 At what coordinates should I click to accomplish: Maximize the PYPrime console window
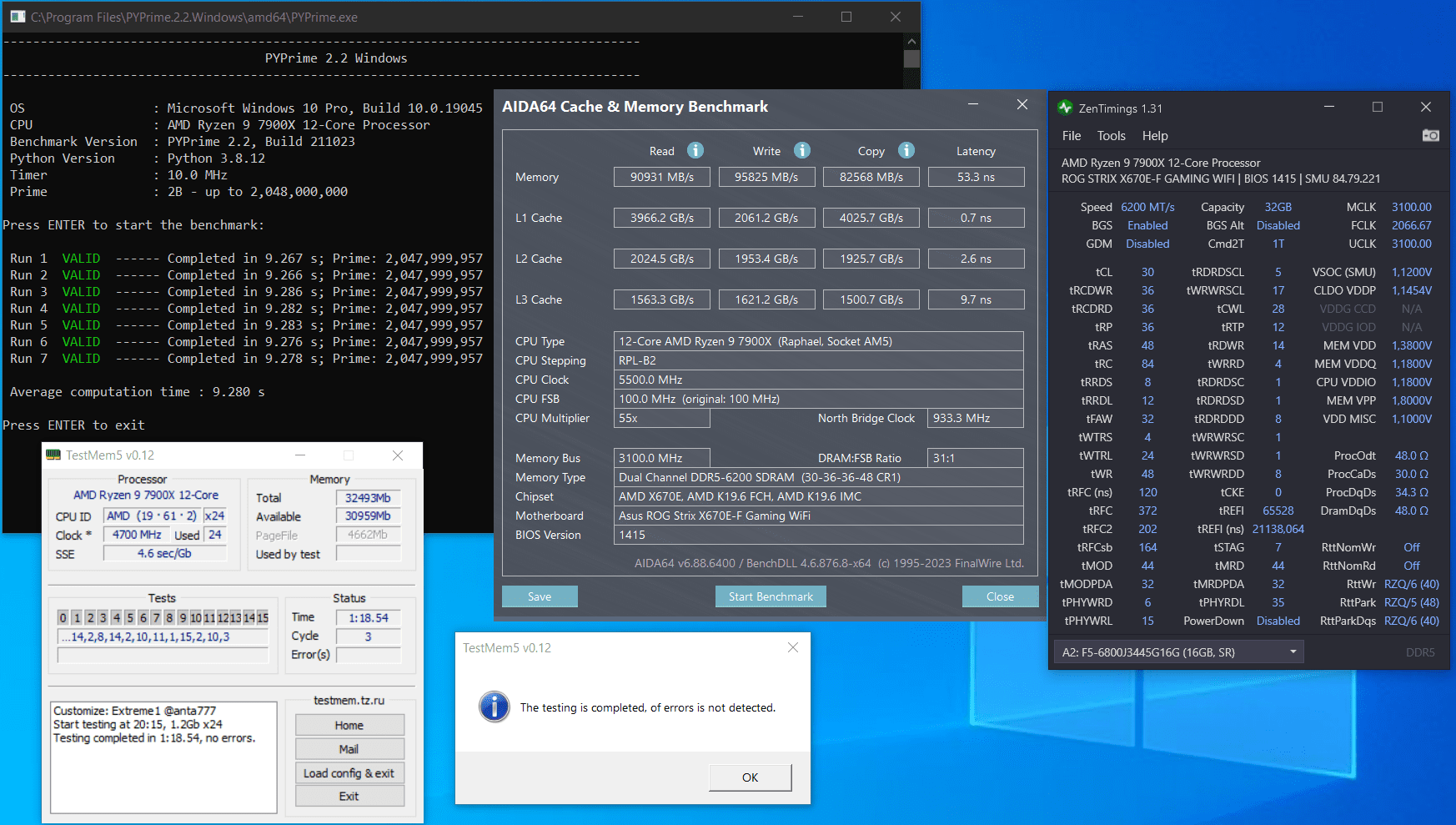click(x=846, y=17)
